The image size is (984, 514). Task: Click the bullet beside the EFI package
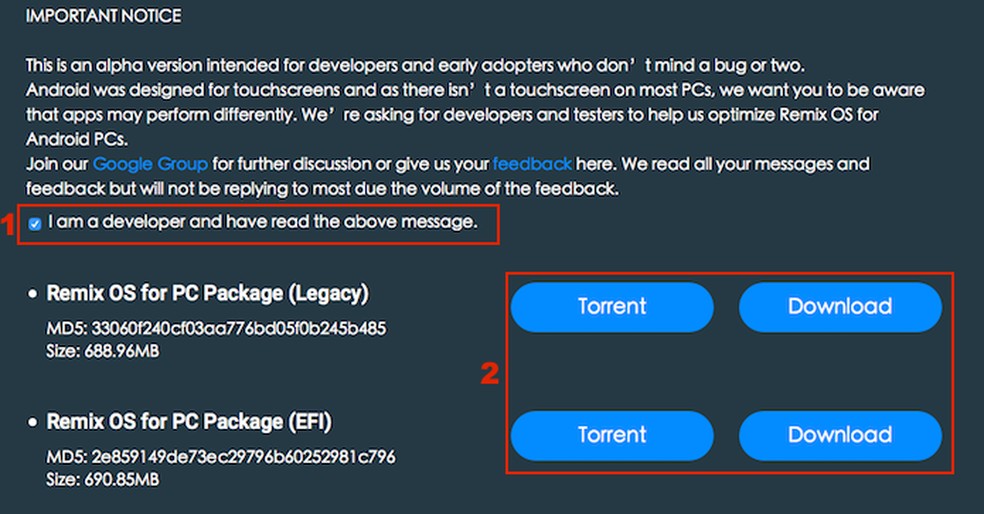pyautogui.click(x=33, y=422)
